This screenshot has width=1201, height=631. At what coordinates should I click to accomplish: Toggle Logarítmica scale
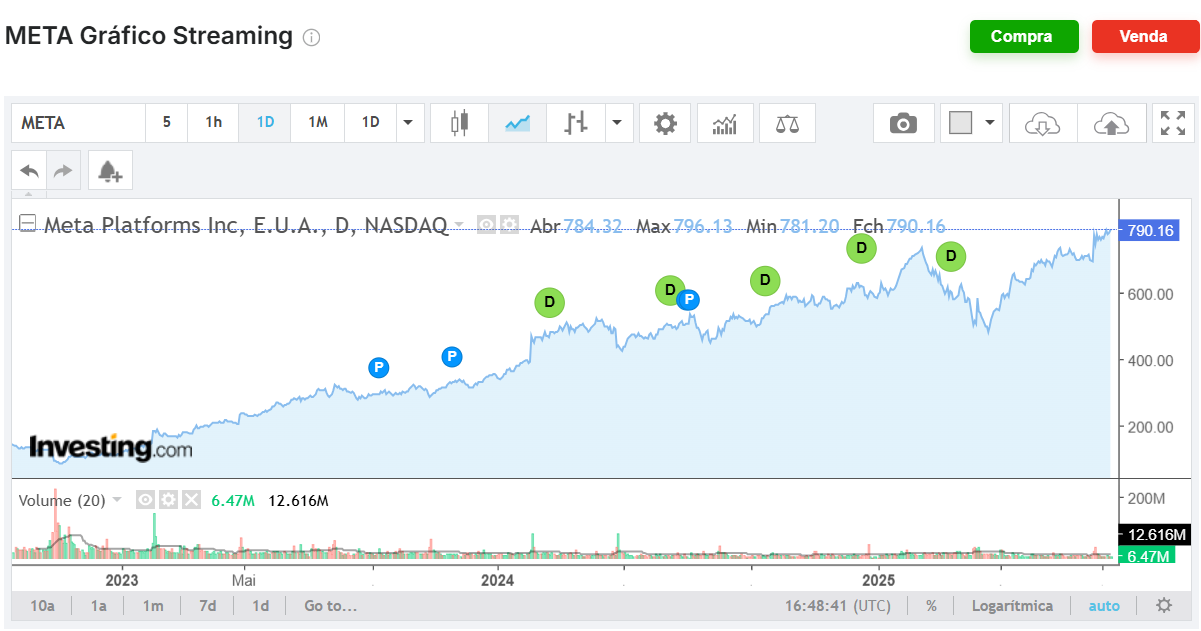(1012, 606)
